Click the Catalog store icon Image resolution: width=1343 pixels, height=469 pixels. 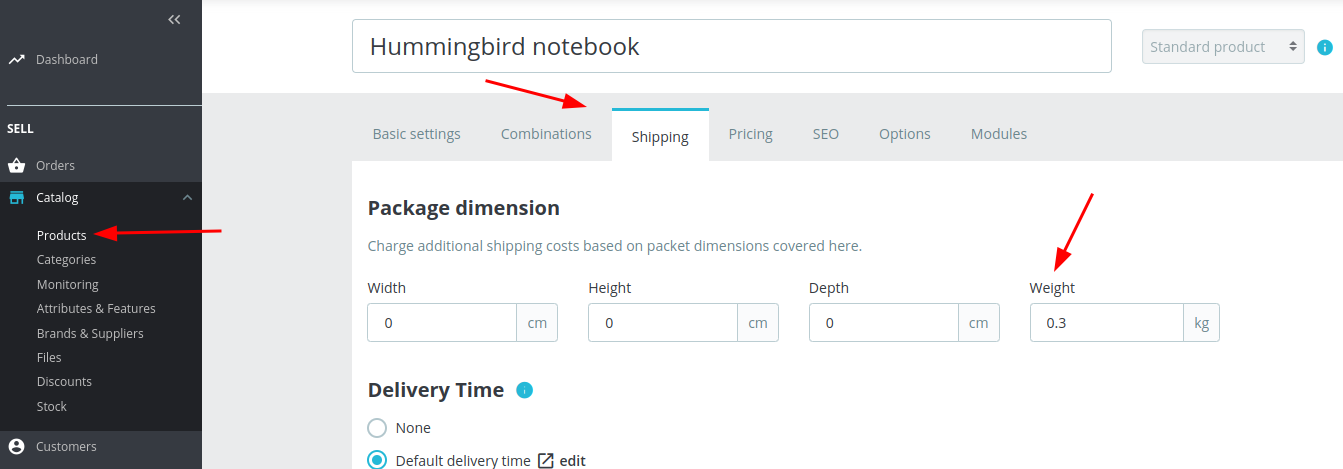(x=16, y=198)
